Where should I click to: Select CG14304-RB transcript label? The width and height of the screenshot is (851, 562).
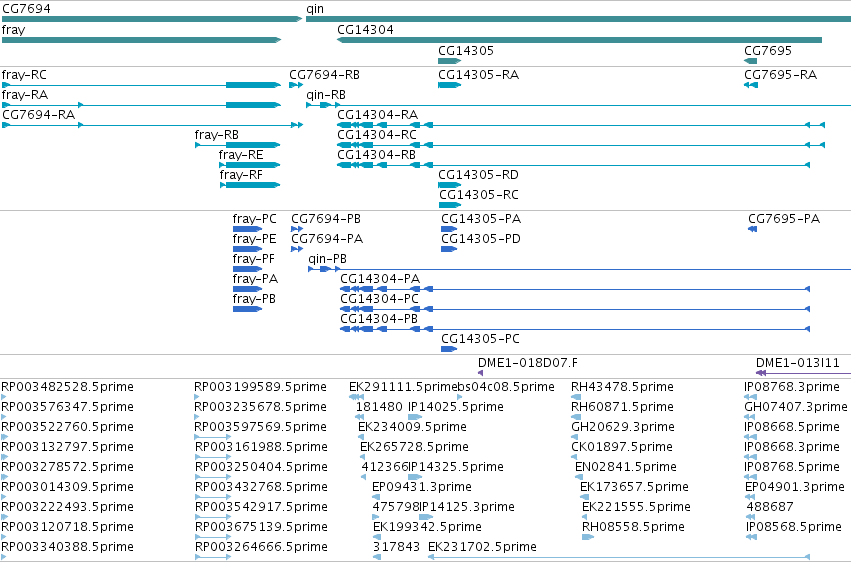(x=376, y=155)
